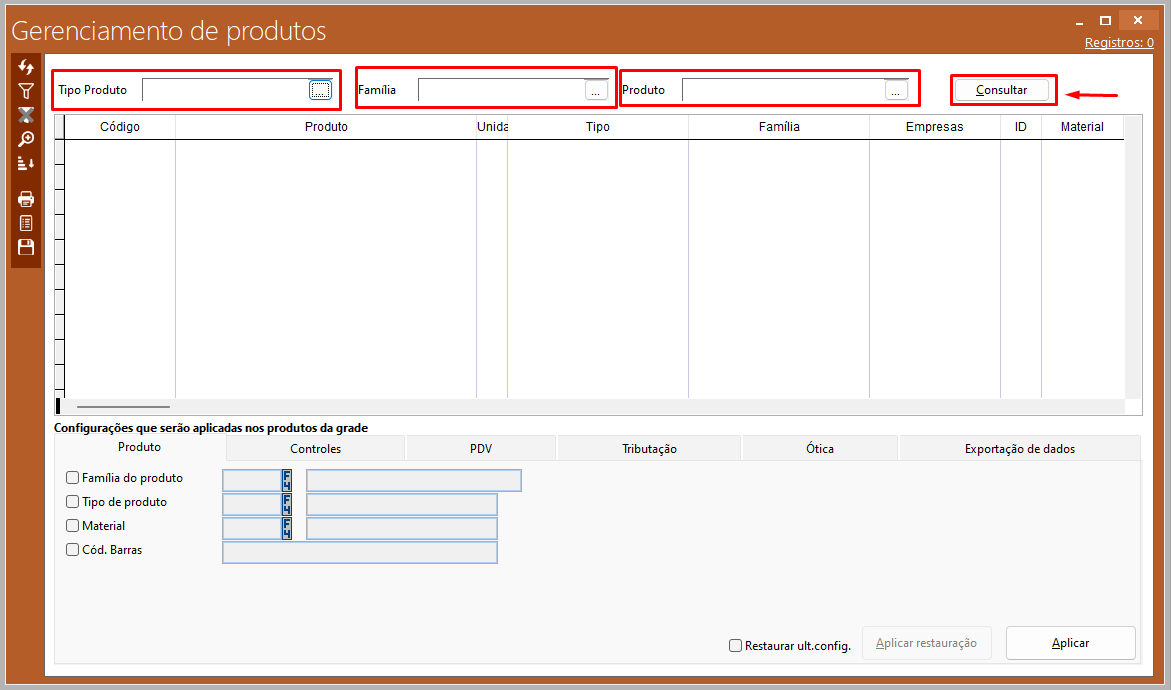Click the clear filter X icon
The image size is (1171, 690).
tap(26, 115)
